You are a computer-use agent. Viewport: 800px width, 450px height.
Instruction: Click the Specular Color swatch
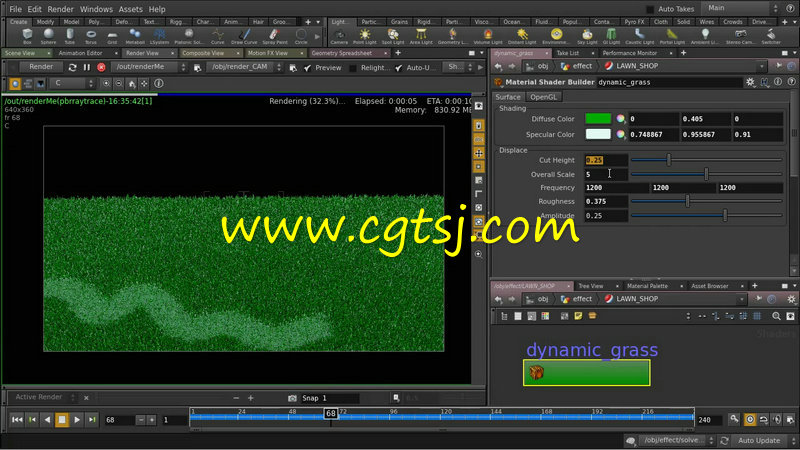click(x=598, y=134)
